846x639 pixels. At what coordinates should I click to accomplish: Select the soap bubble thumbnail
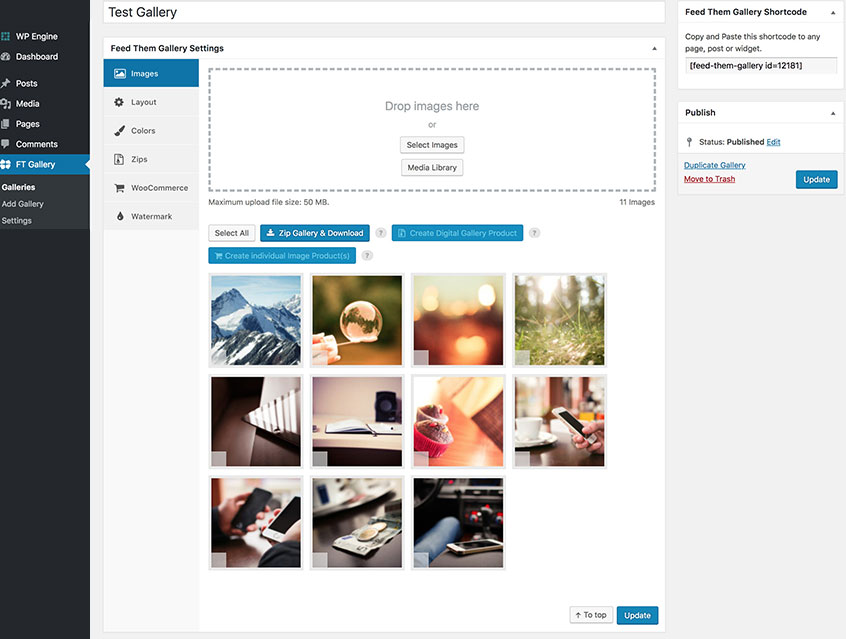[x=357, y=321]
